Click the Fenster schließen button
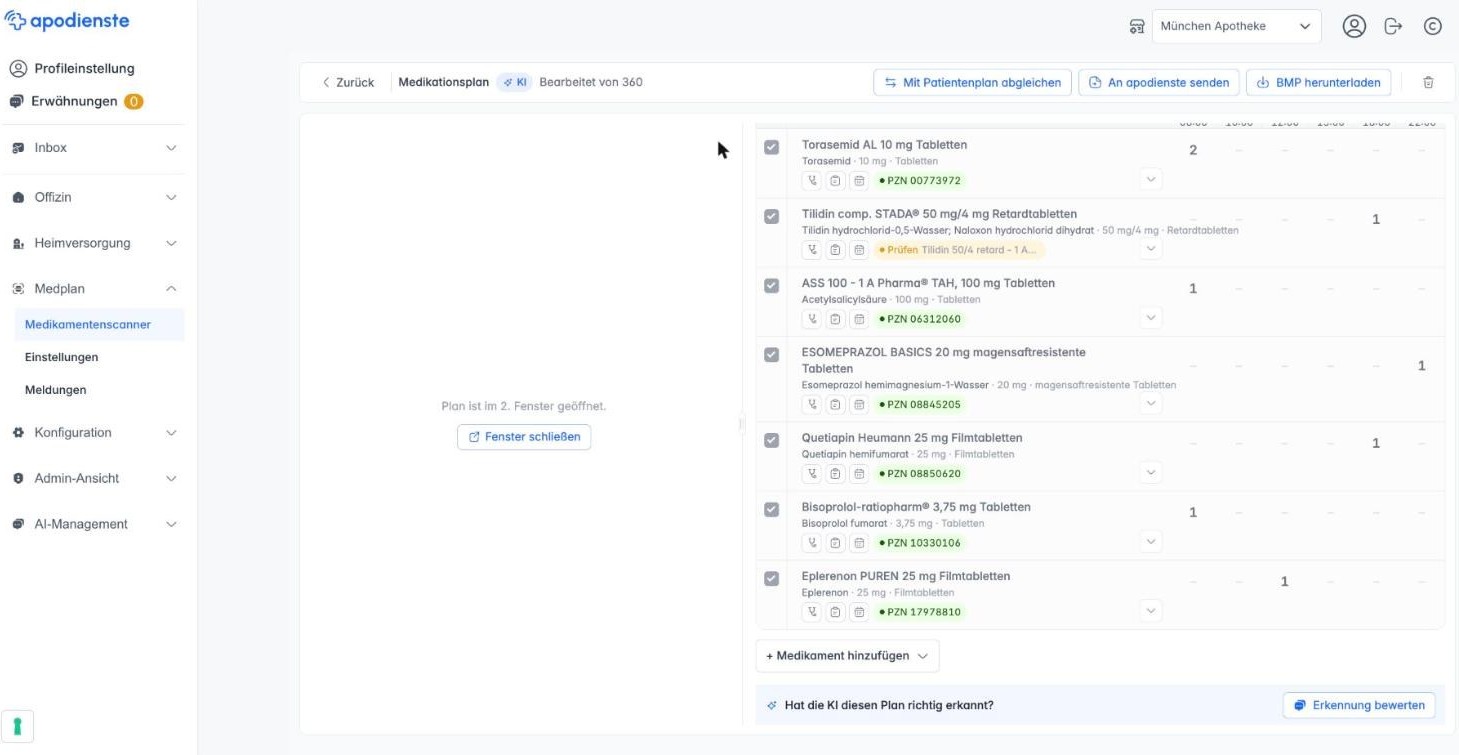 click(524, 437)
